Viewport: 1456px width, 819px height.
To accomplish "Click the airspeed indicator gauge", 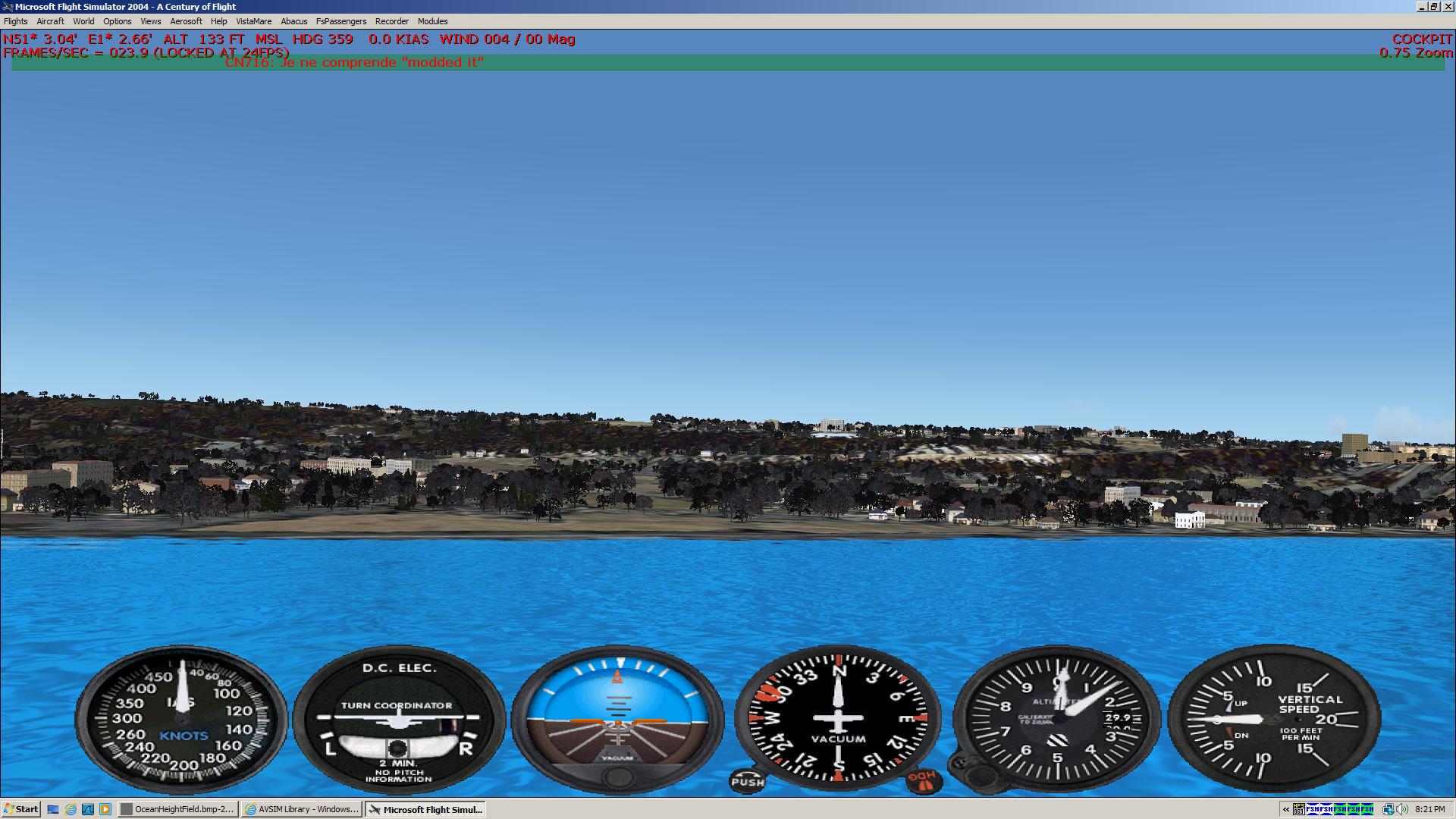I will click(x=181, y=719).
